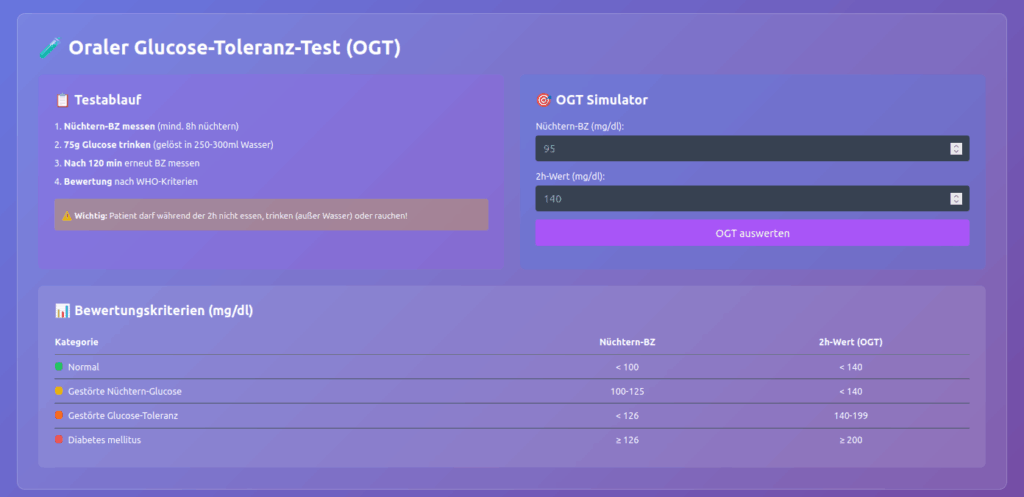Click the clipboard icon beside Testablauf
Image resolution: width=1024 pixels, height=497 pixels.
pos(62,100)
